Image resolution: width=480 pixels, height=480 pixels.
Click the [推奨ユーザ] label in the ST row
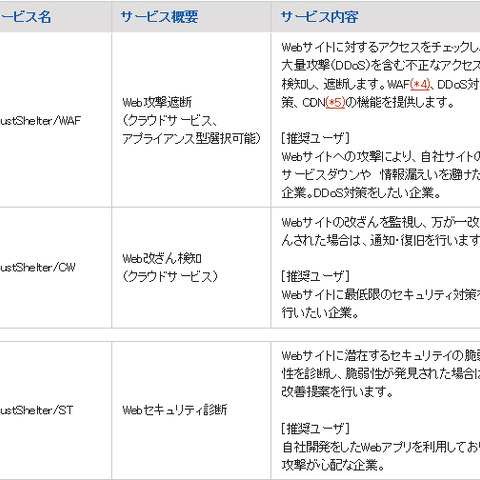[315, 429]
